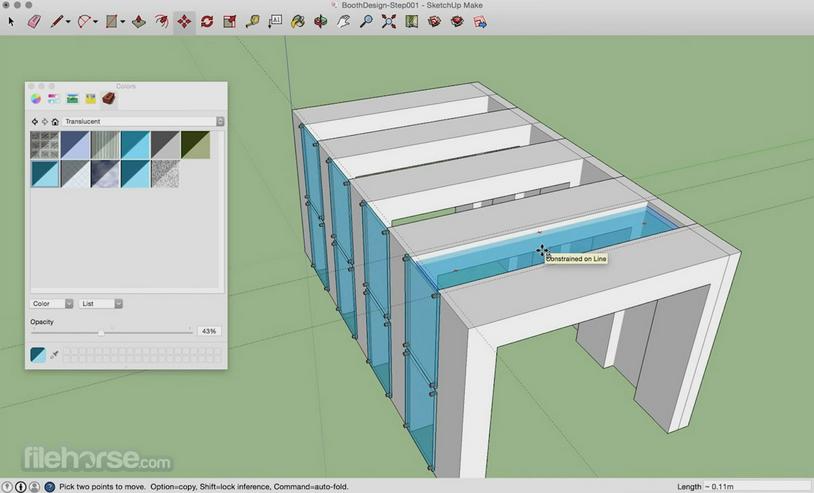
Task: Choose the Text label tool
Action: 275,22
